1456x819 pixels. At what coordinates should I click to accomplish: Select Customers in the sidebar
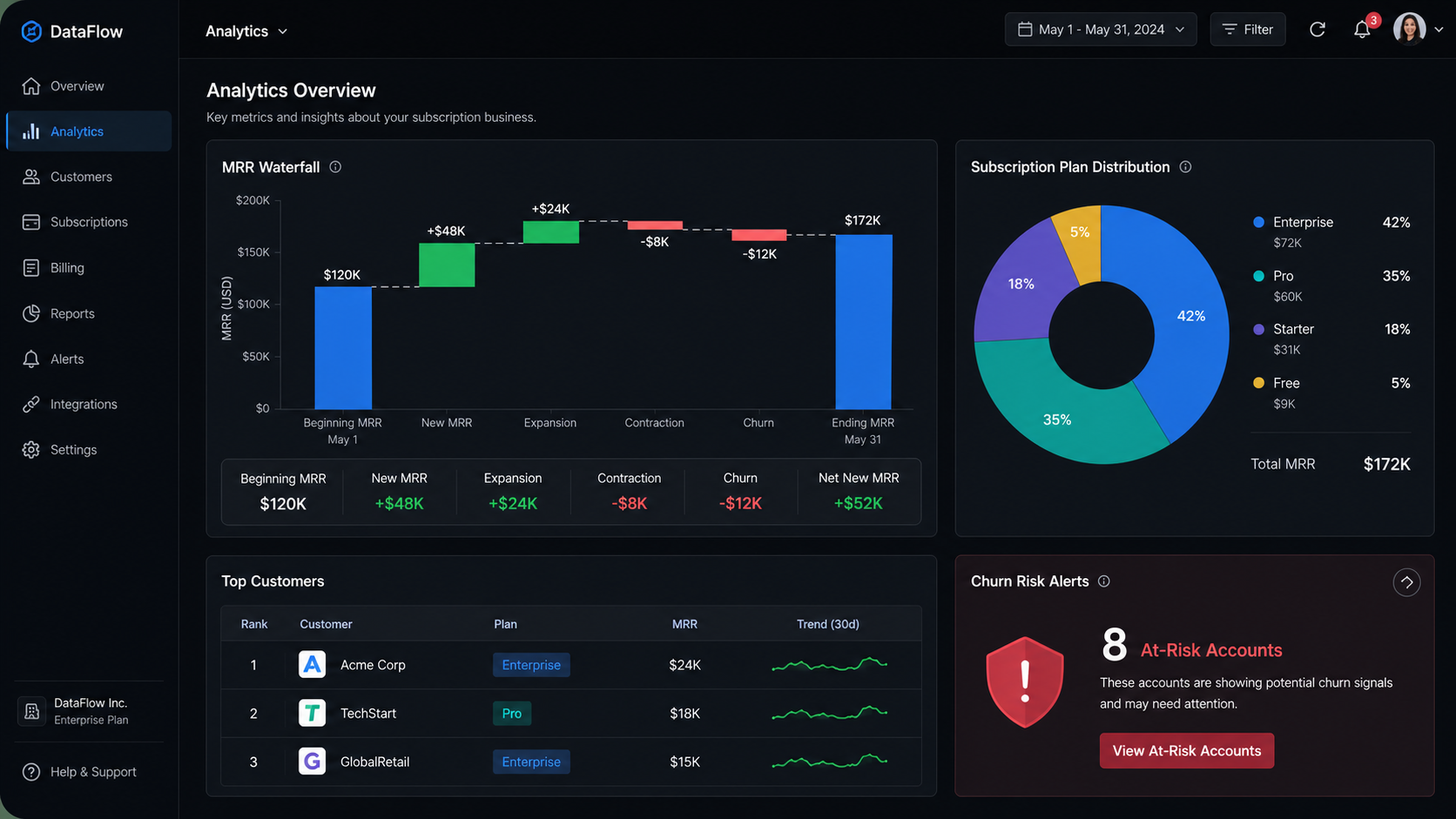point(89,177)
